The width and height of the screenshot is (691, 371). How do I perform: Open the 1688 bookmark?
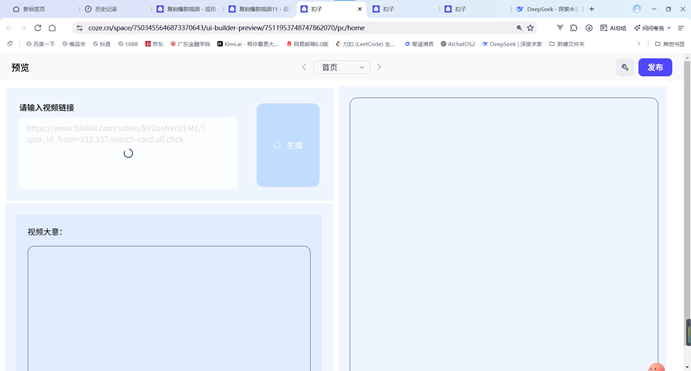pos(128,44)
